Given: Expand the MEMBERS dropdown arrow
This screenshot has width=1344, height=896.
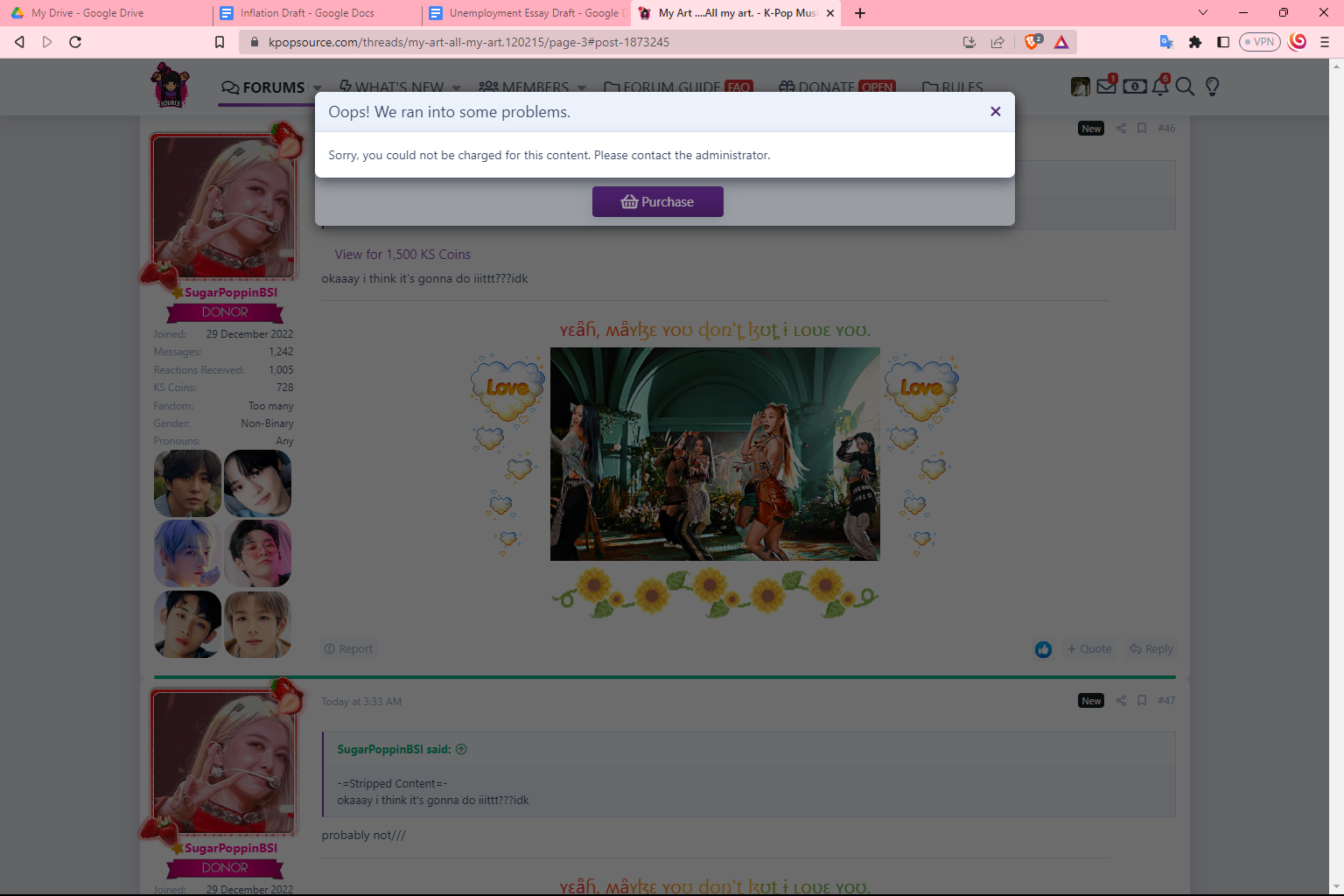Looking at the screenshot, I should tap(582, 88).
